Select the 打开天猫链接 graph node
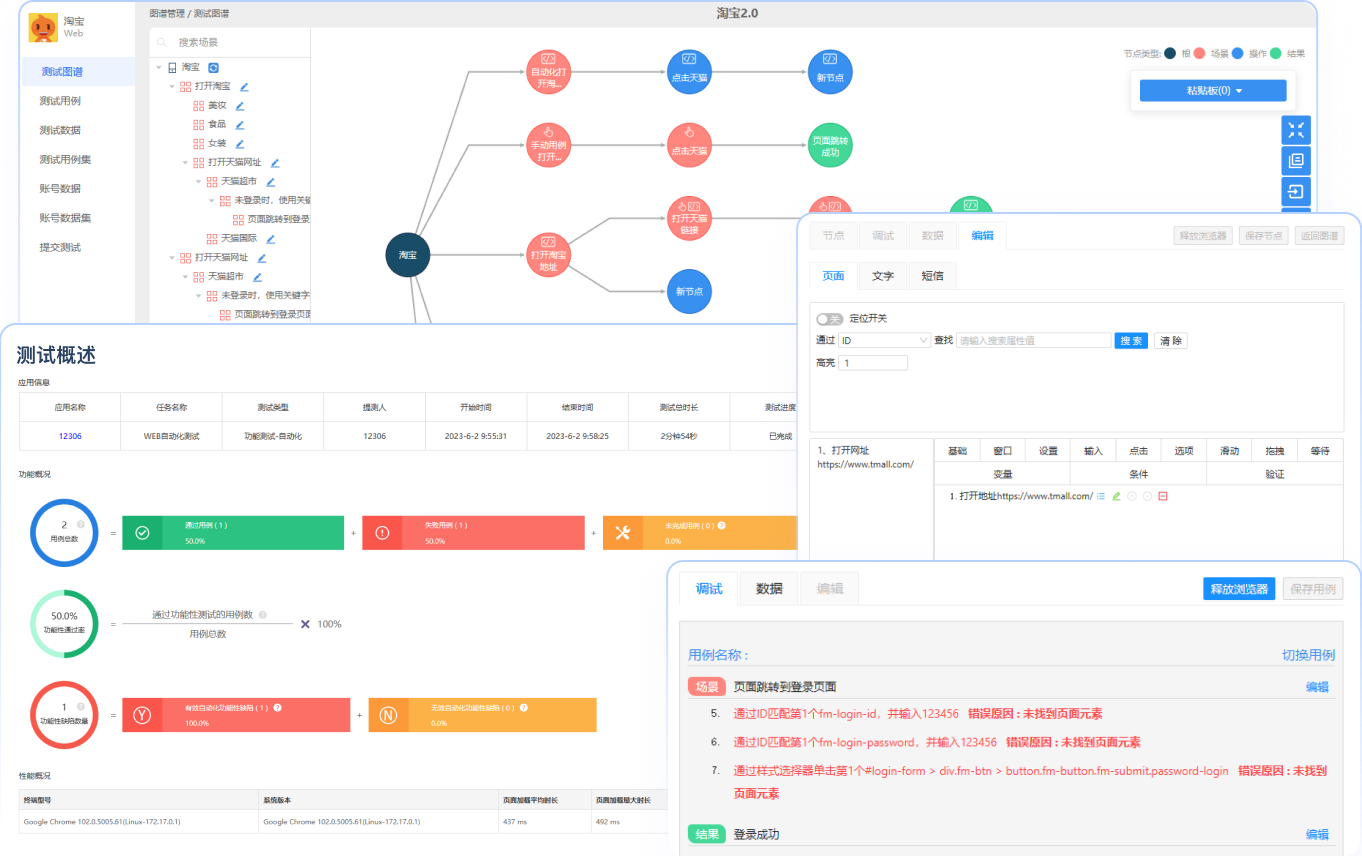1362x856 pixels. point(689,218)
